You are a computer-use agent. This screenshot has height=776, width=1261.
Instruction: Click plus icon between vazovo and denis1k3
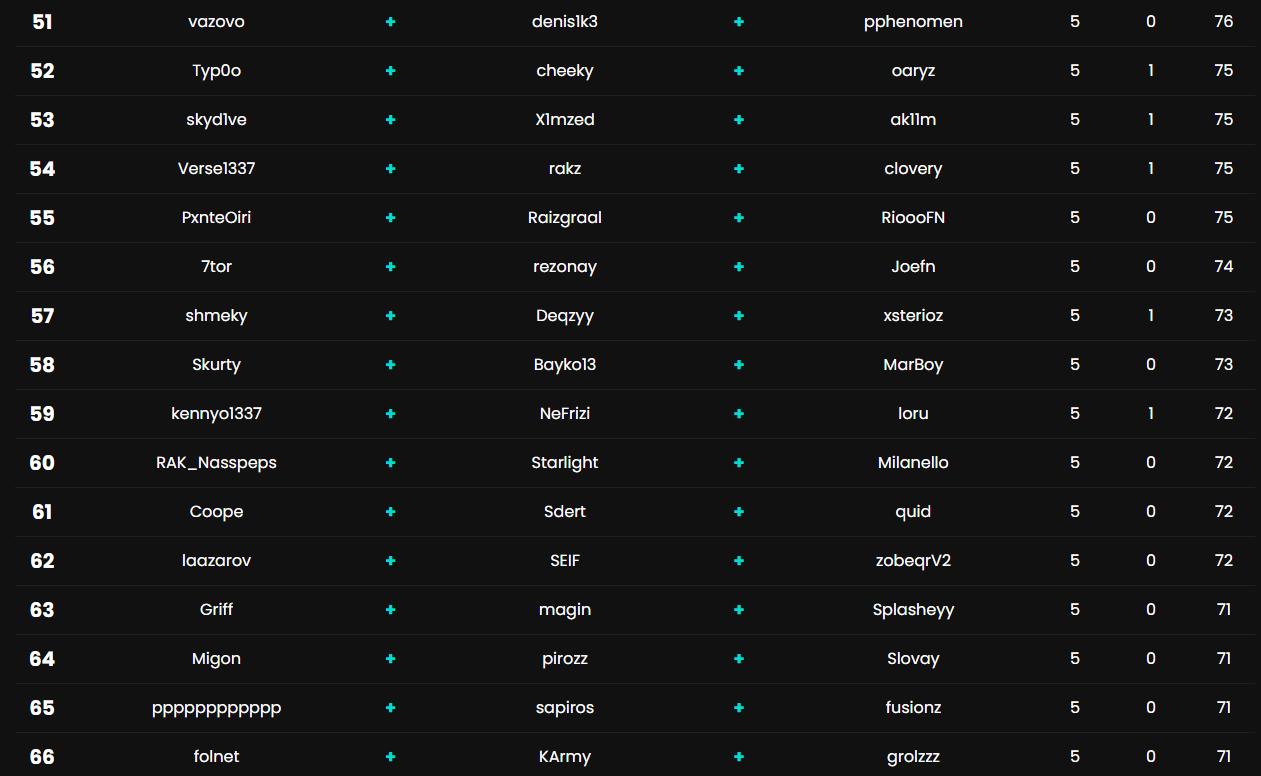391,22
